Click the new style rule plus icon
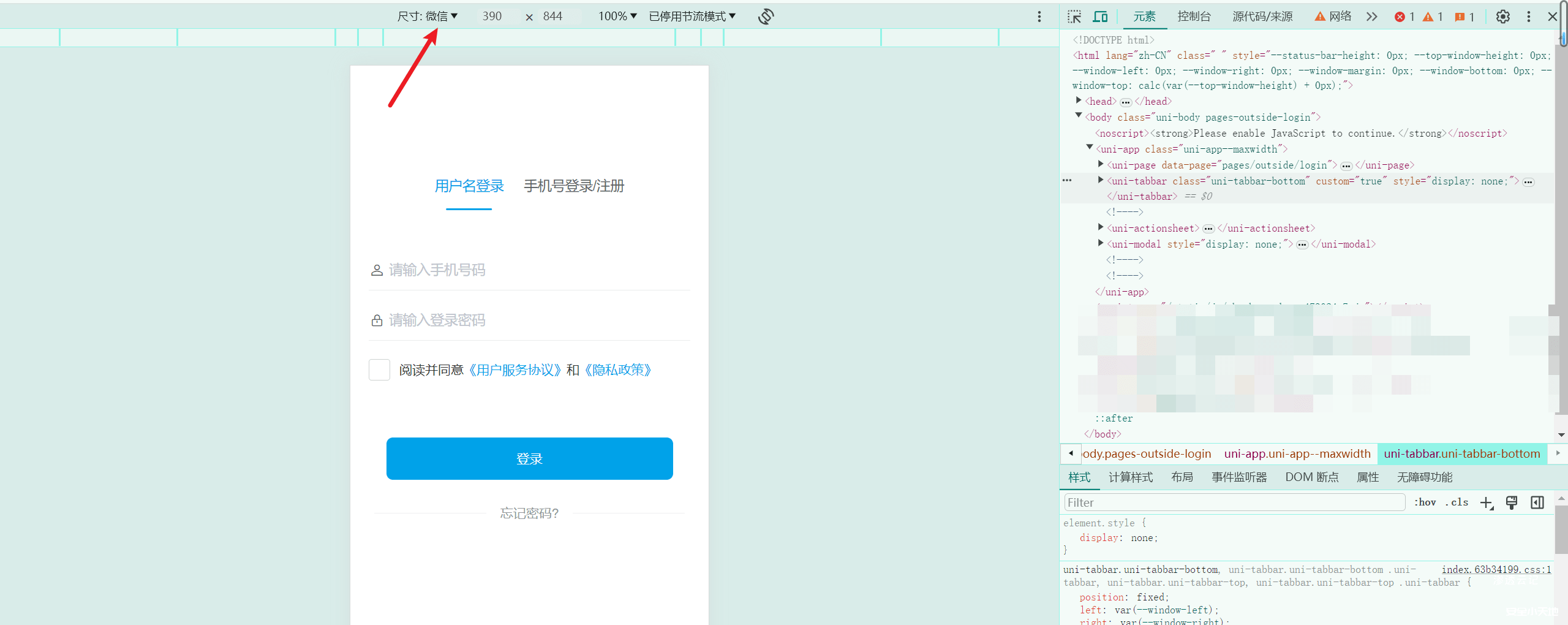The image size is (1568, 625). click(1487, 502)
